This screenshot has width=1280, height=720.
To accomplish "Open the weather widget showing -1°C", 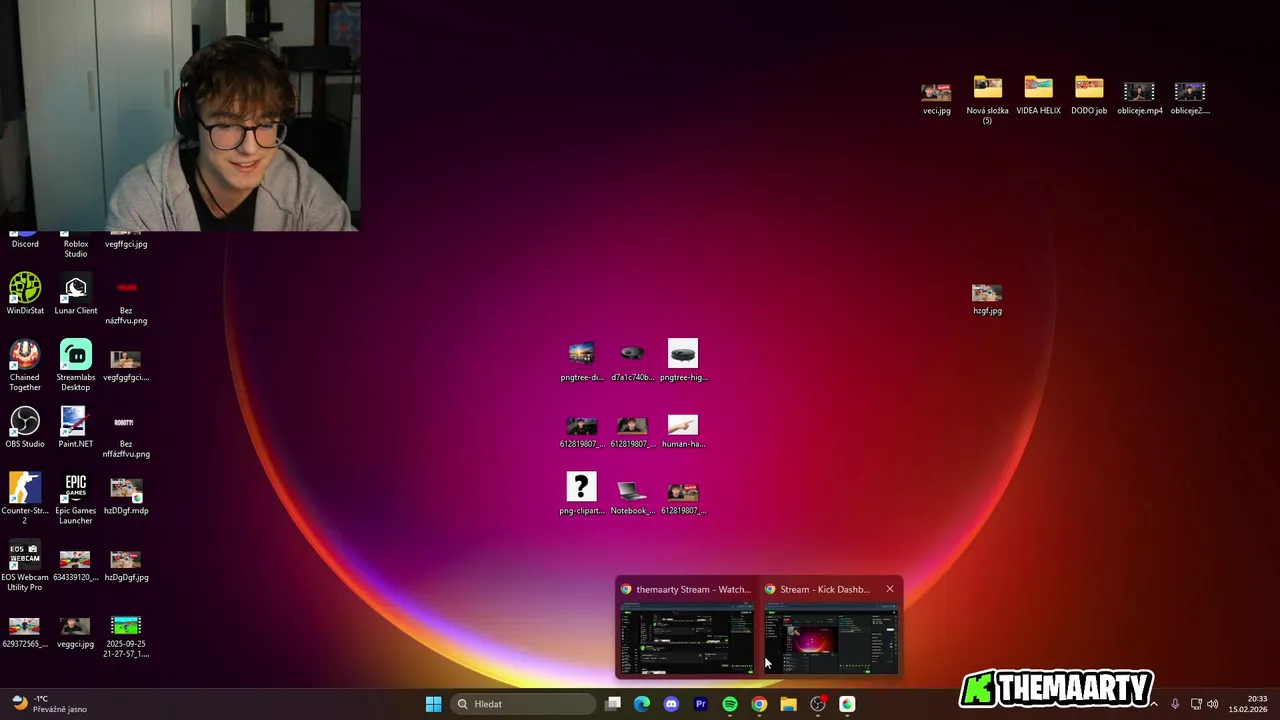I will pos(50,704).
